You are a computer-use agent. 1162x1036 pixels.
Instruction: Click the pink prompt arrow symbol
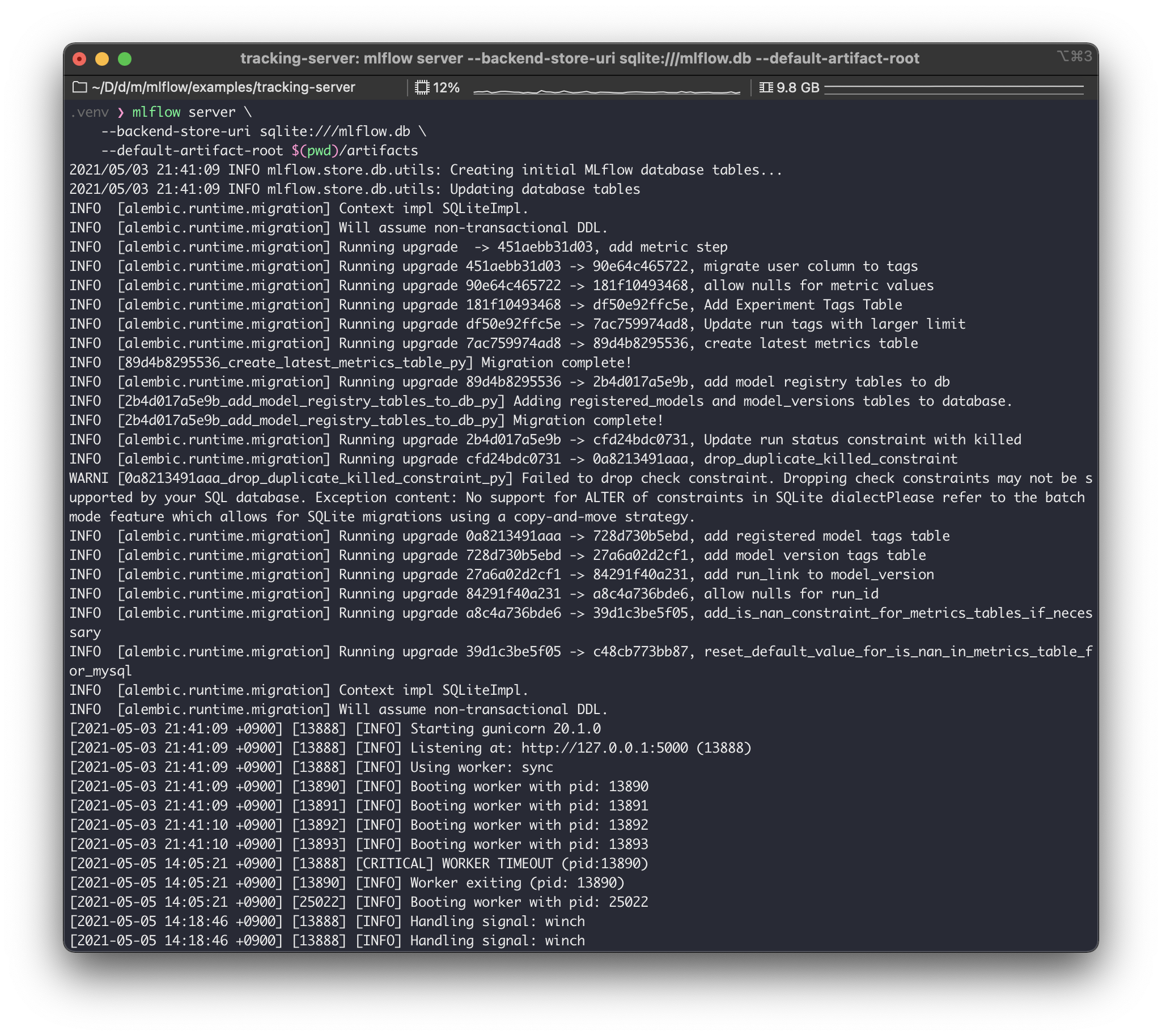[120, 113]
